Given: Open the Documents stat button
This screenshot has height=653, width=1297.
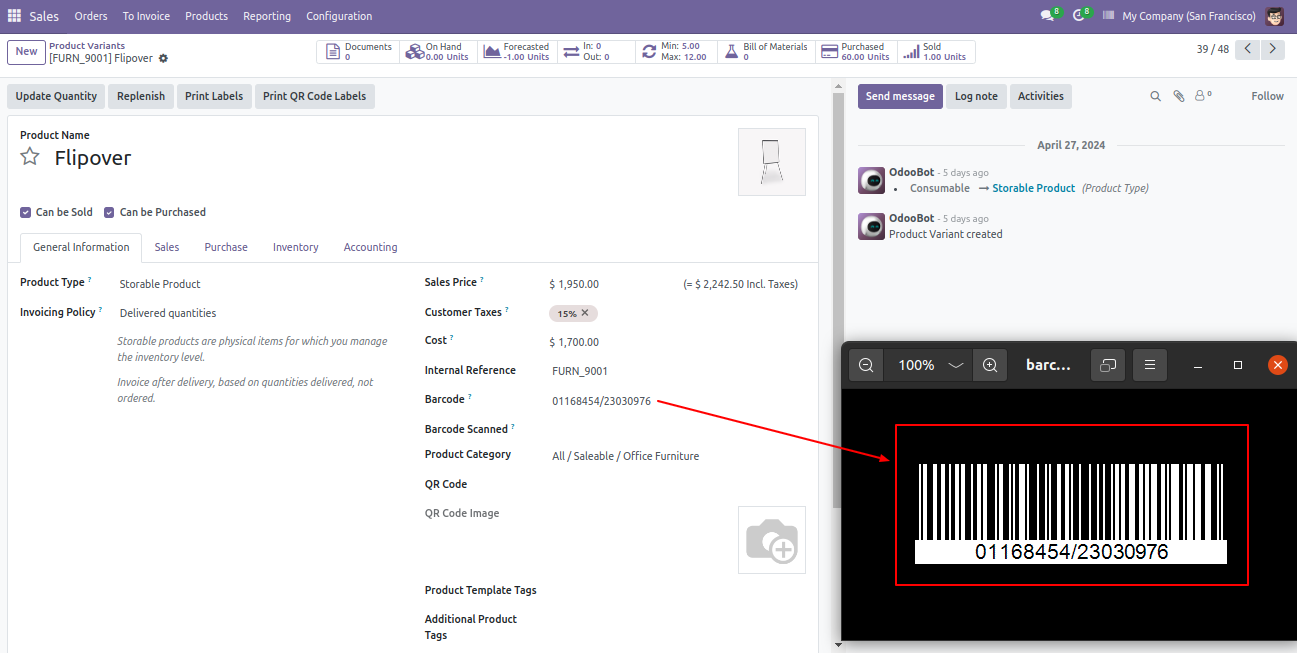Looking at the screenshot, I should point(358,52).
